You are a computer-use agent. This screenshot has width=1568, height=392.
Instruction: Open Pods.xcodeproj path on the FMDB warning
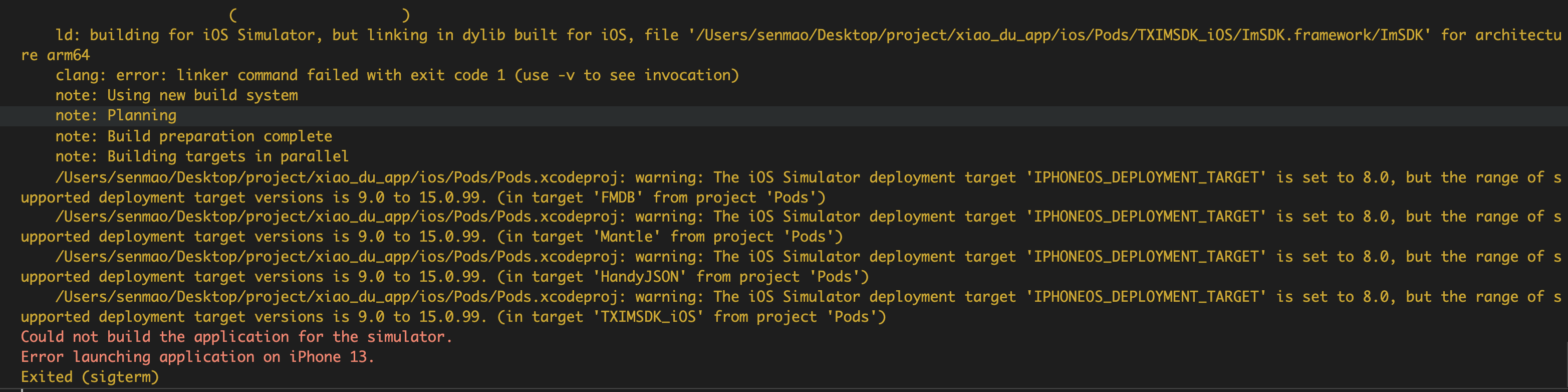pos(341,178)
